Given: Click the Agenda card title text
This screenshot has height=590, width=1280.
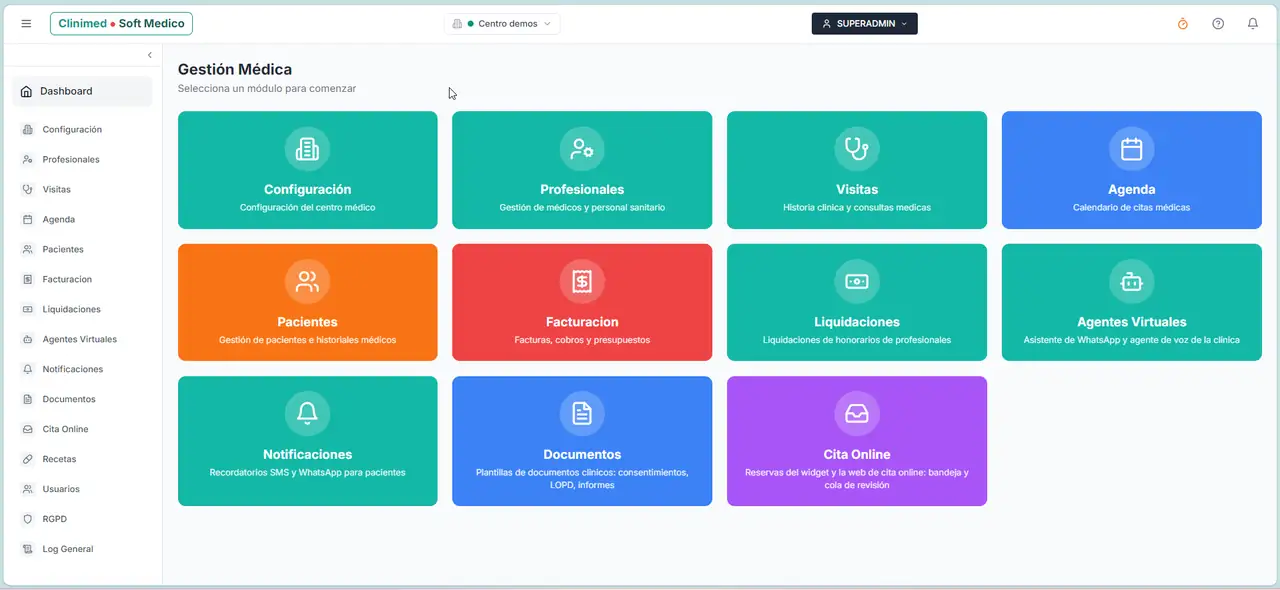Looking at the screenshot, I should pos(1131,189).
